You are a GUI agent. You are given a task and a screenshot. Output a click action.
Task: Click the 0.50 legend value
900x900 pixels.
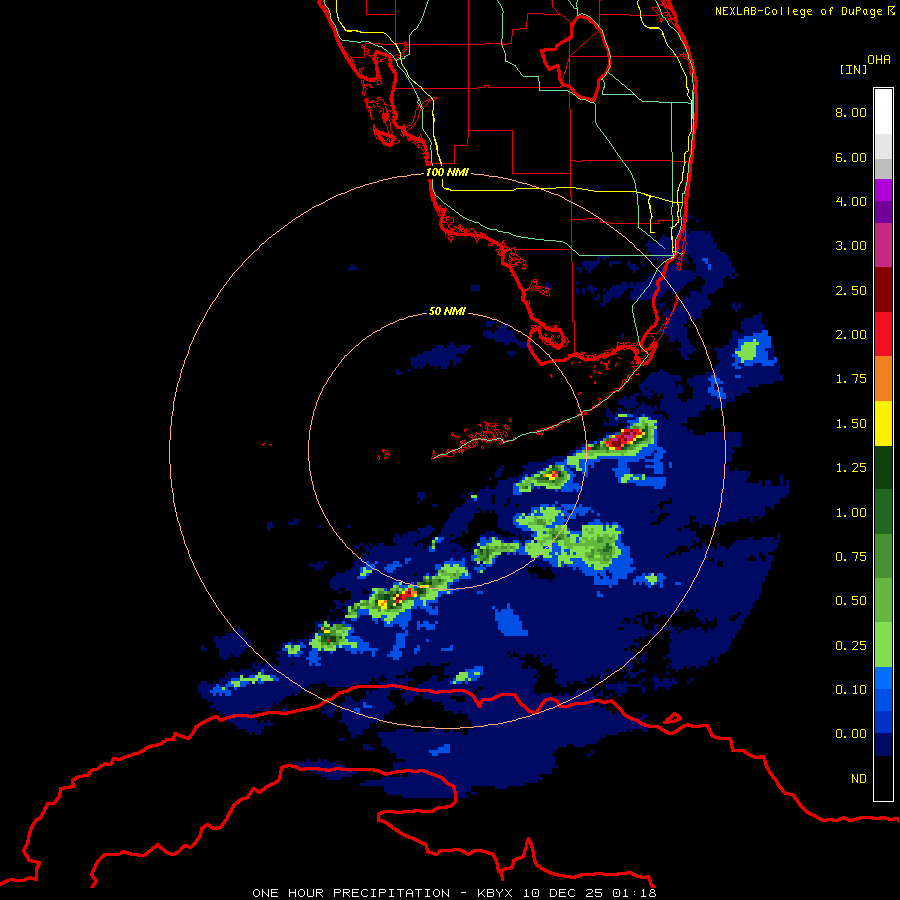851,601
